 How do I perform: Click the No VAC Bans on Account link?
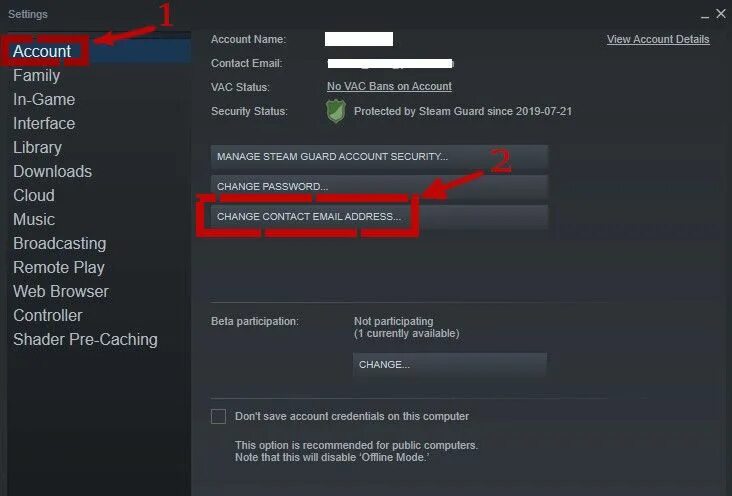389,86
